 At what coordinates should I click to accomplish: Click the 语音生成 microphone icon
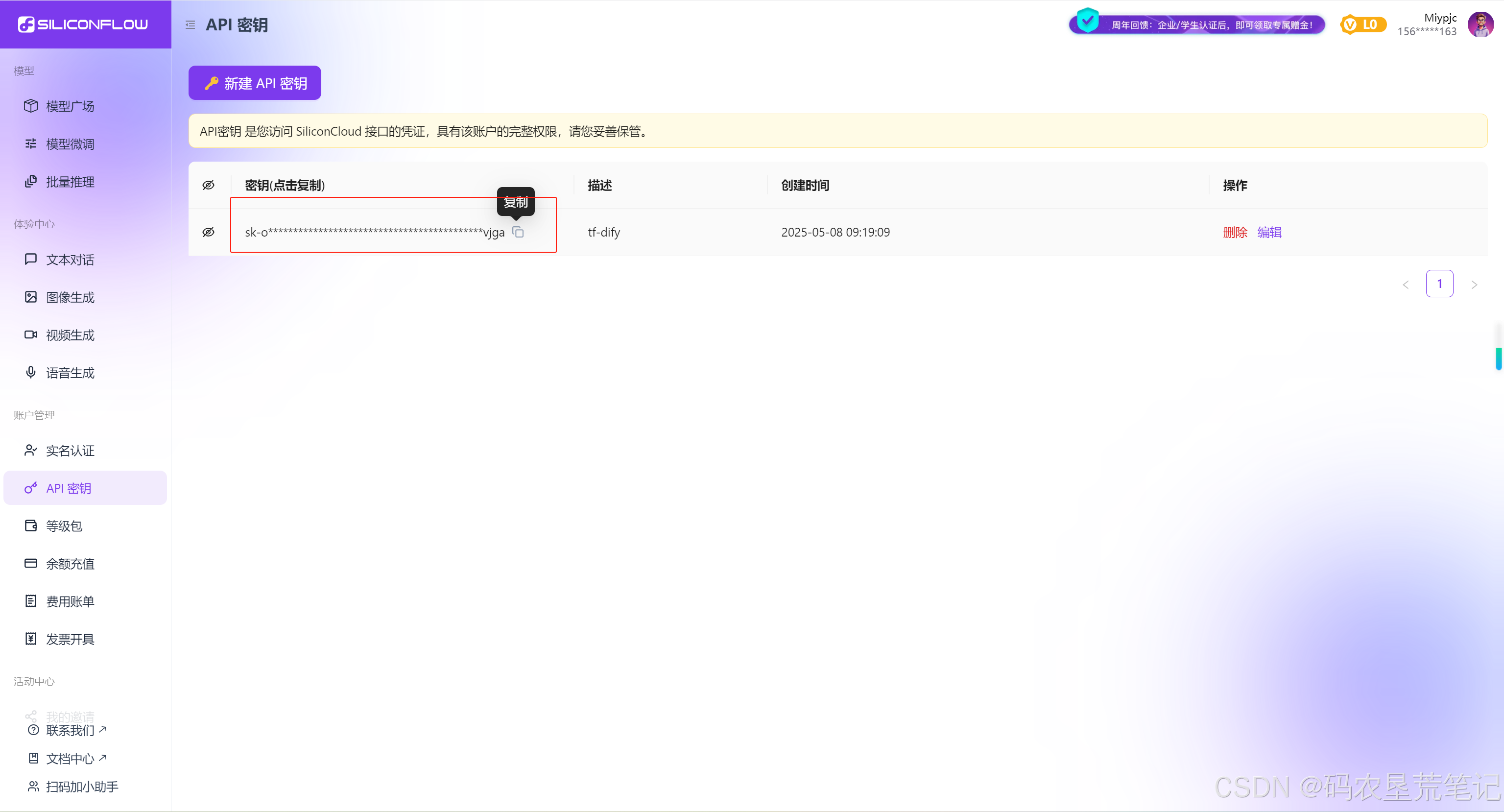tap(31, 372)
